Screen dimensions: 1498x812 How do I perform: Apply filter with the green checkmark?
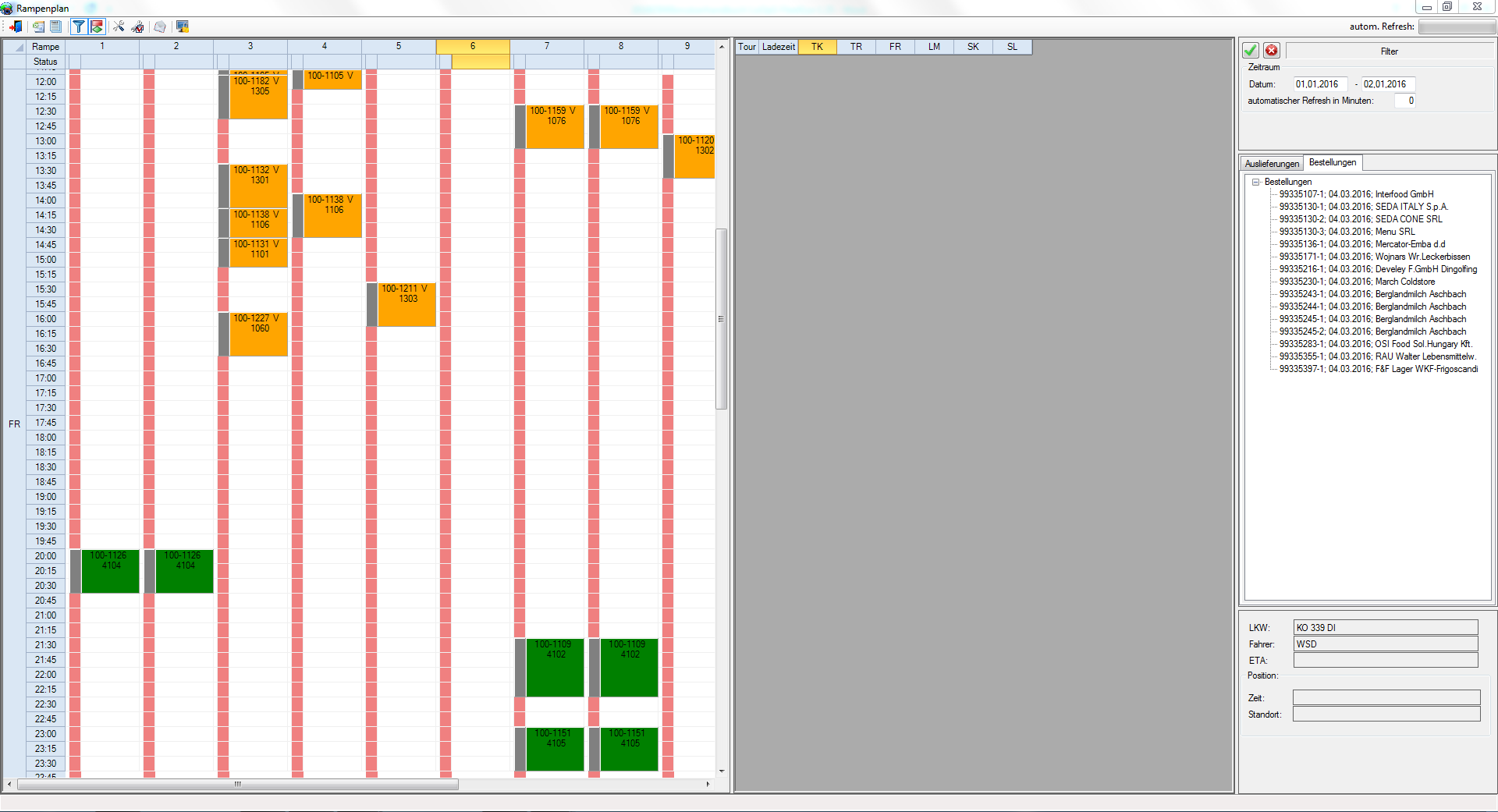coord(1251,51)
